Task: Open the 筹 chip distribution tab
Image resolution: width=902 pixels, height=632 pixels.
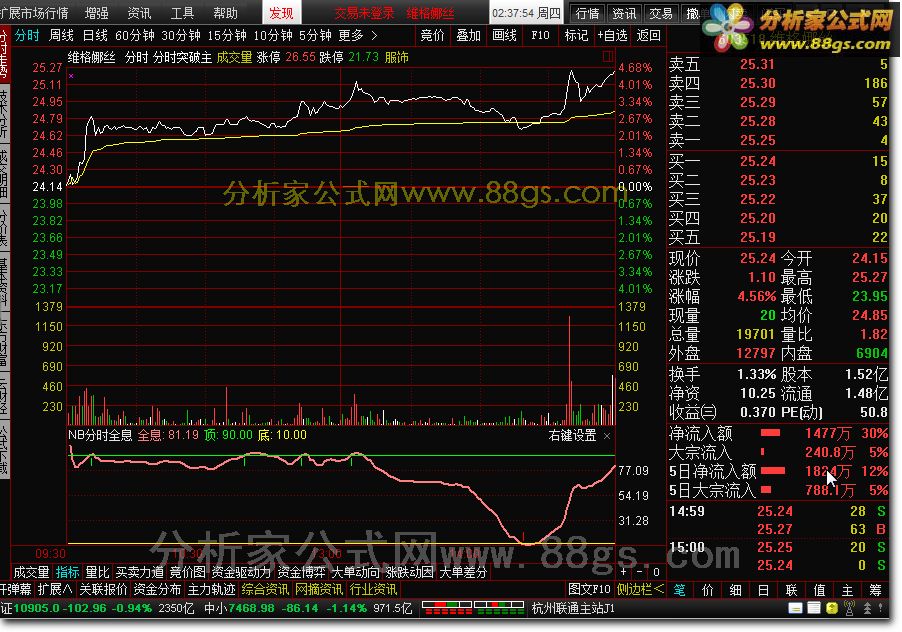Action: point(876,590)
